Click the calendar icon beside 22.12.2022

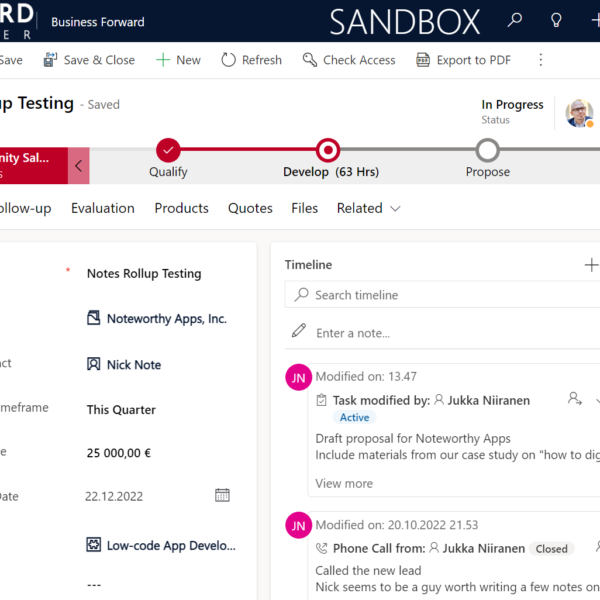(x=222, y=495)
